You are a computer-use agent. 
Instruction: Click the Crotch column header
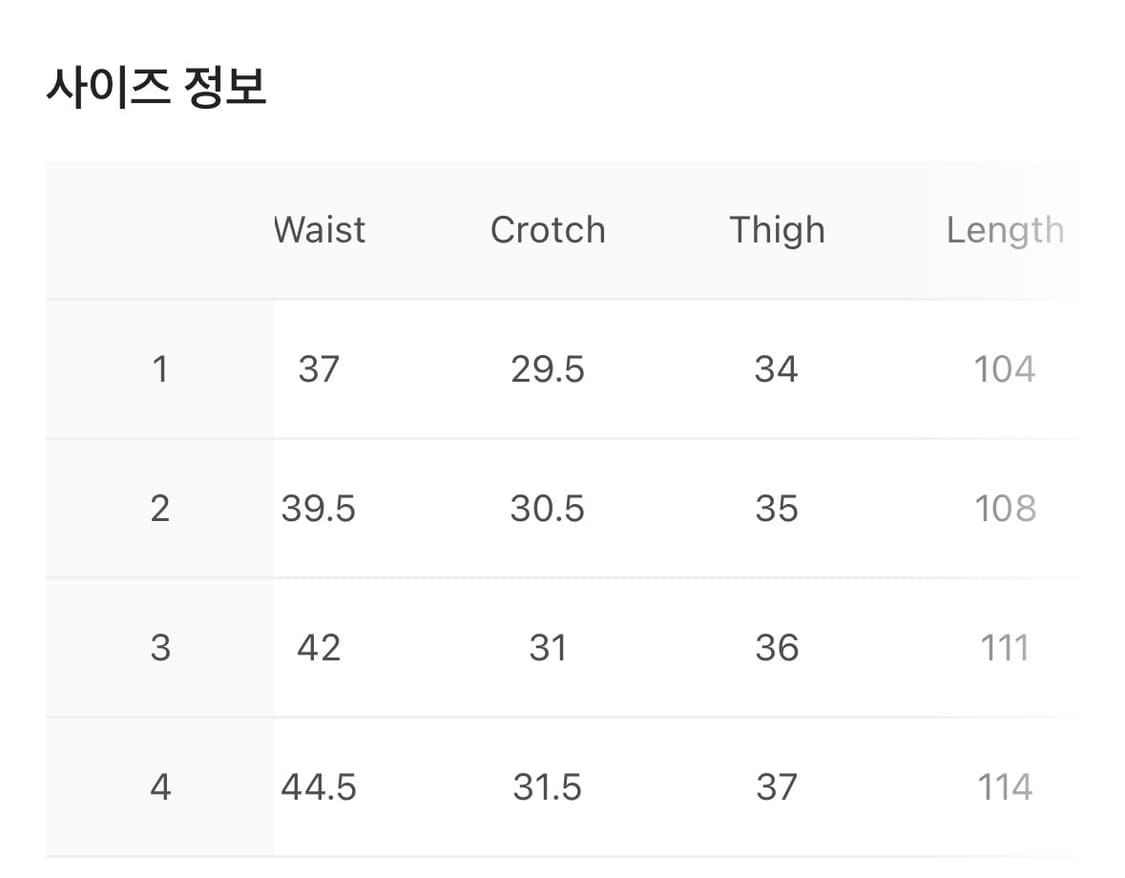coord(547,230)
